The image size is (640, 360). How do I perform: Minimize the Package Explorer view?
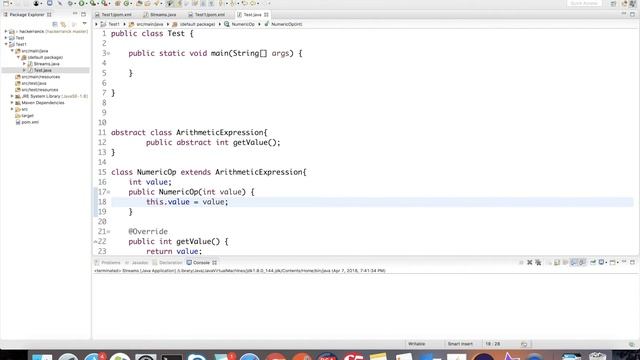click(x=75, y=14)
